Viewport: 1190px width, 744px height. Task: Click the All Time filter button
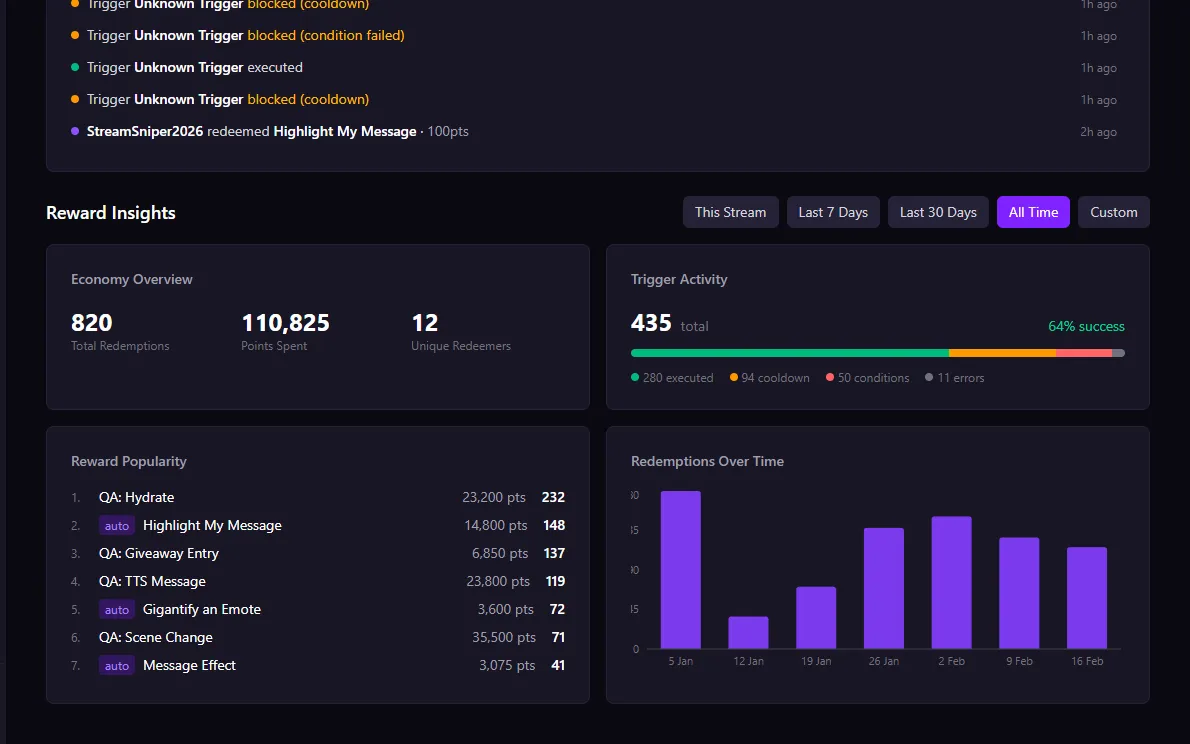click(1033, 212)
